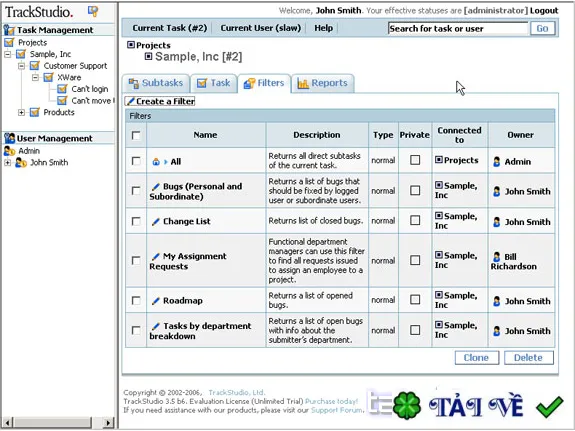Viewport: 575px width, 431px height.
Task: Collapse the Customer Support tree node
Action: [21, 66]
